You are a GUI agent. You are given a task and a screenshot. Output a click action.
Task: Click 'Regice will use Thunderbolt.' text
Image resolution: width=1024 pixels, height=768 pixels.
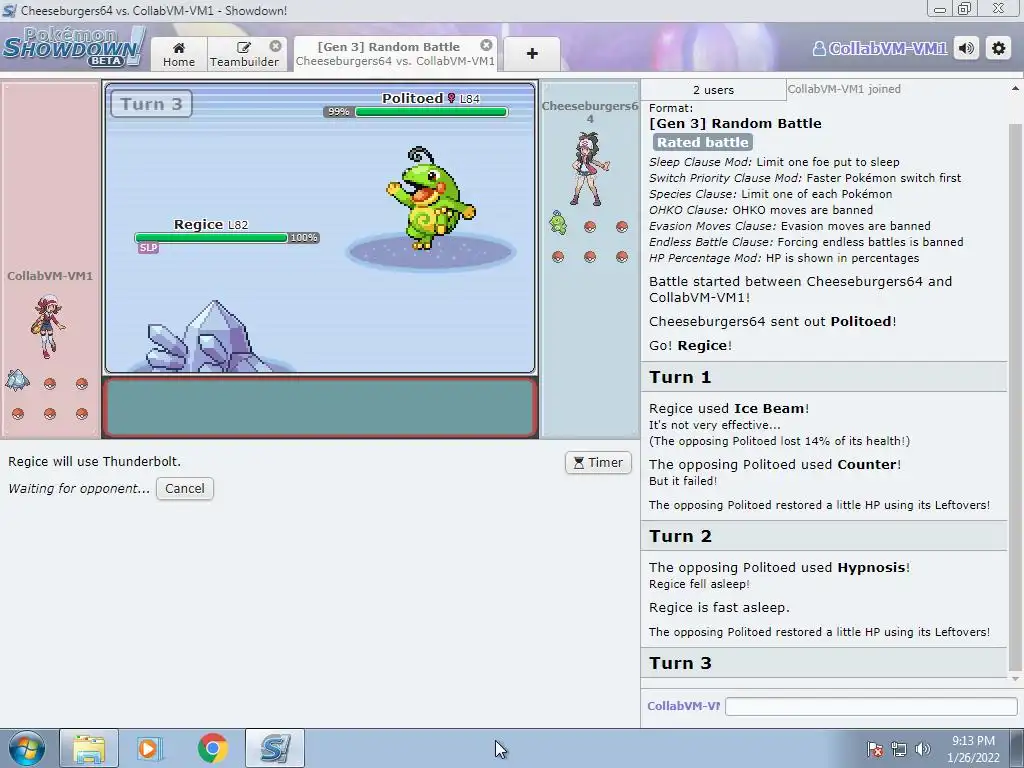95,462
